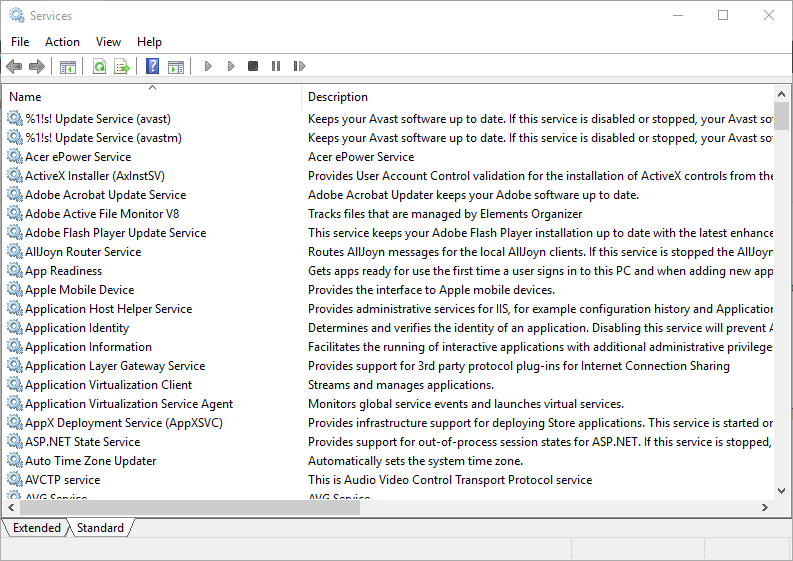Click gear icon of Auto Time Zone Updater
This screenshot has width=793, height=561.
15,461
